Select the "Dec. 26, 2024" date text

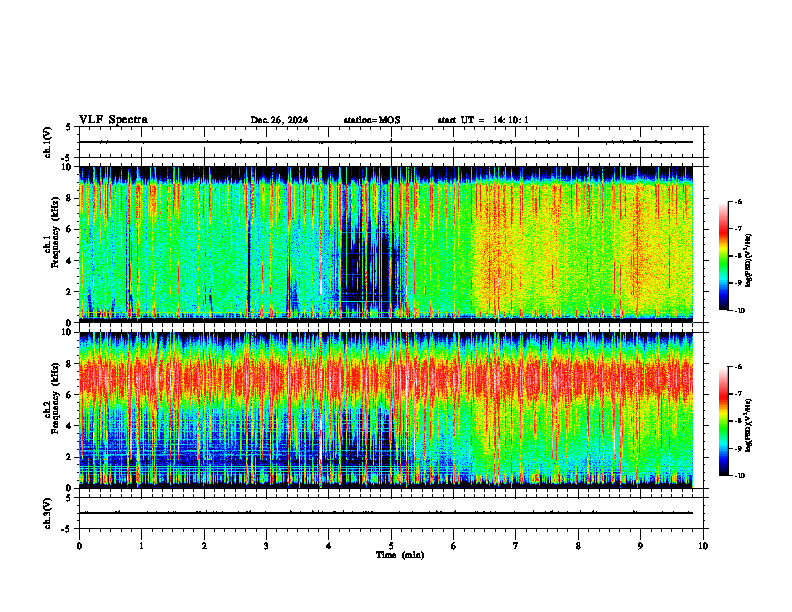pos(279,120)
